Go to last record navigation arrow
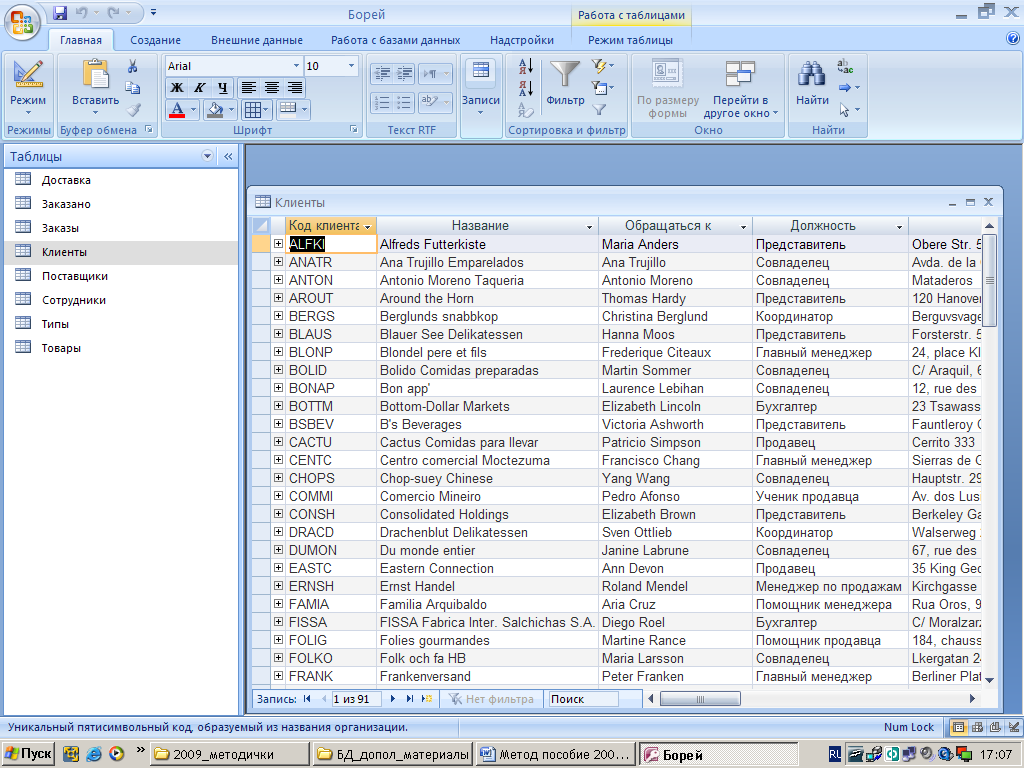 click(409, 699)
